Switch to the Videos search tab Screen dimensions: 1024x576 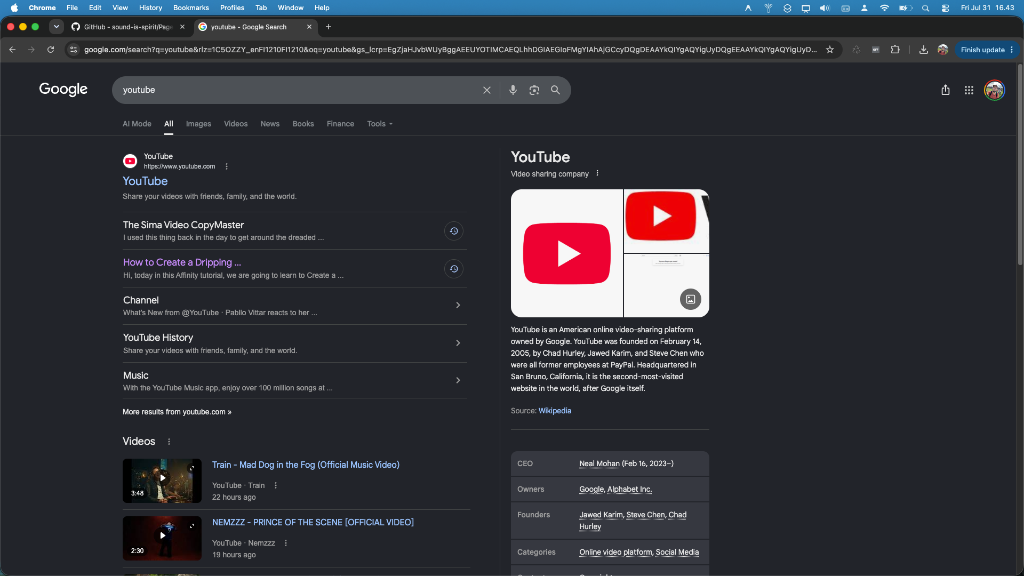(236, 123)
